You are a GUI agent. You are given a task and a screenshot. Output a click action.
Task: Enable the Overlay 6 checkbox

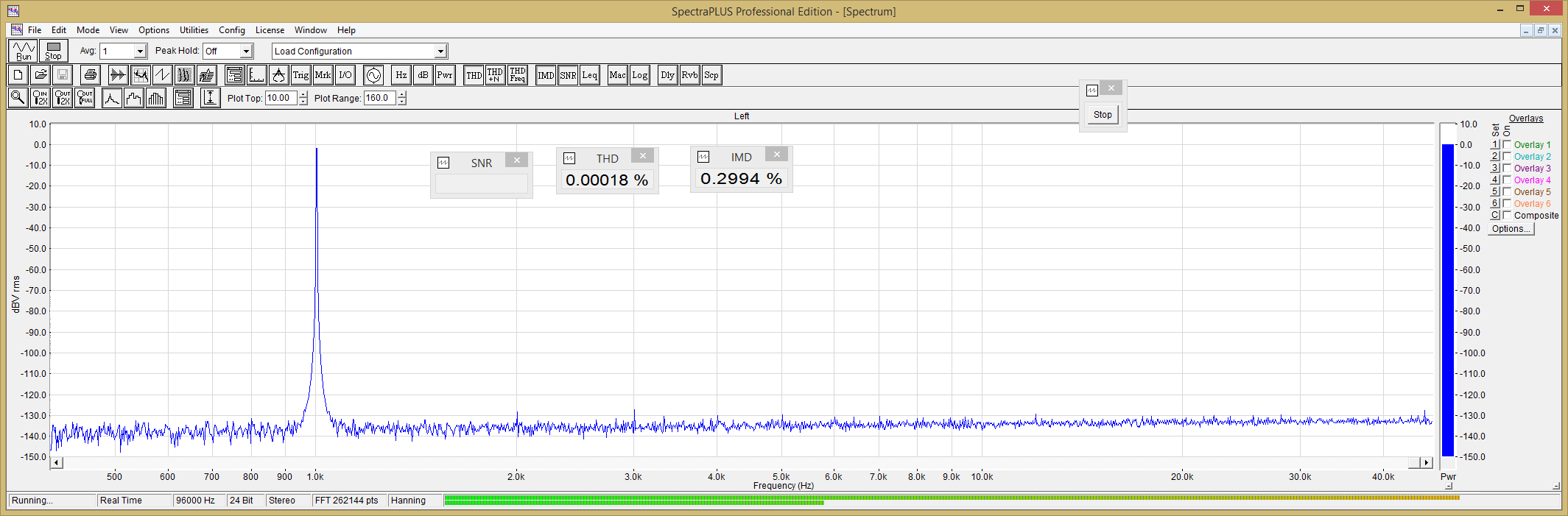(1507, 204)
